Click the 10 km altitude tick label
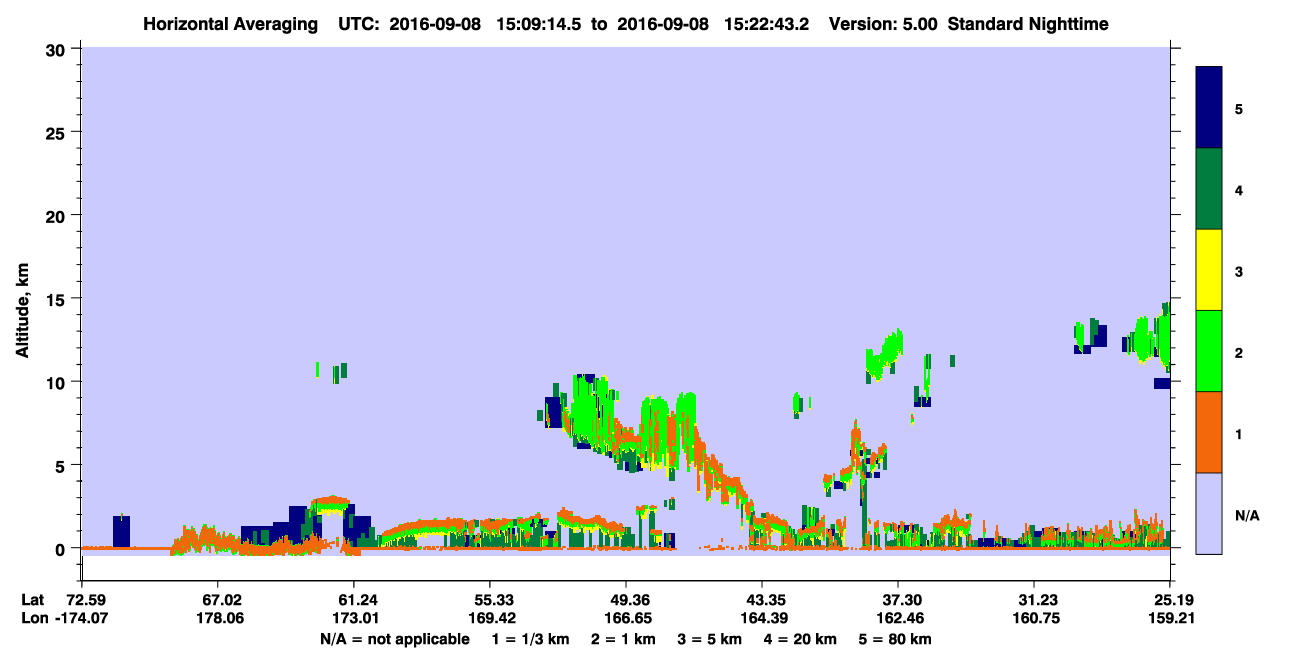1300x667 pixels. (x=58, y=382)
